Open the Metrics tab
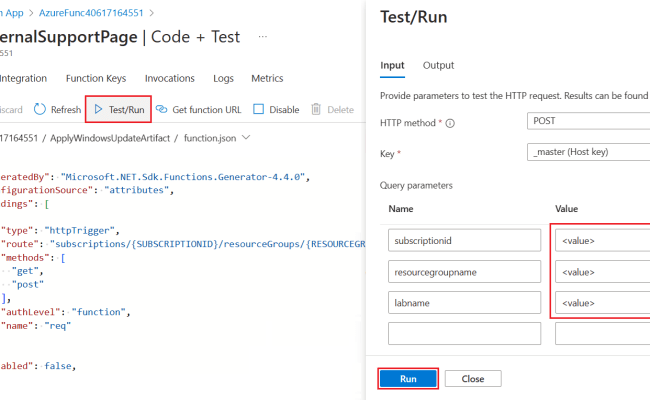 click(267, 78)
